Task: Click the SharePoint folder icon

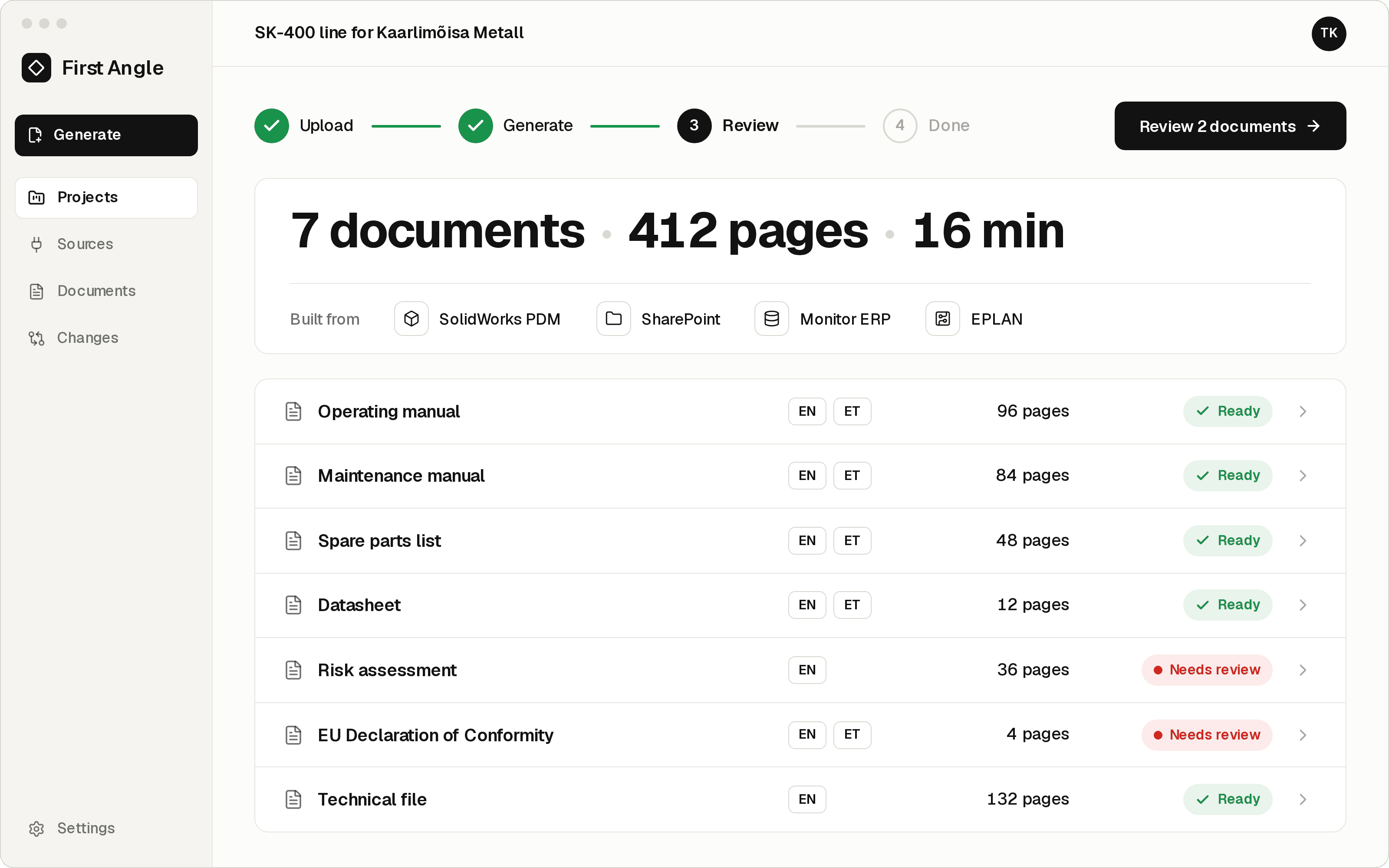Action: click(614, 319)
